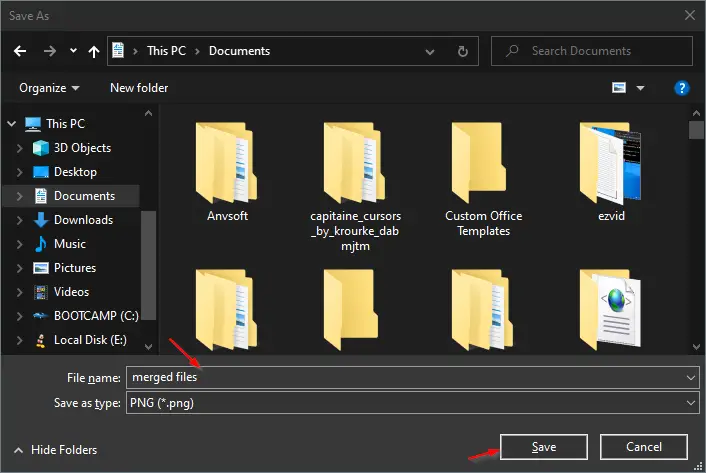Open the Organize menu
The image size is (706, 473).
click(49, 88)
